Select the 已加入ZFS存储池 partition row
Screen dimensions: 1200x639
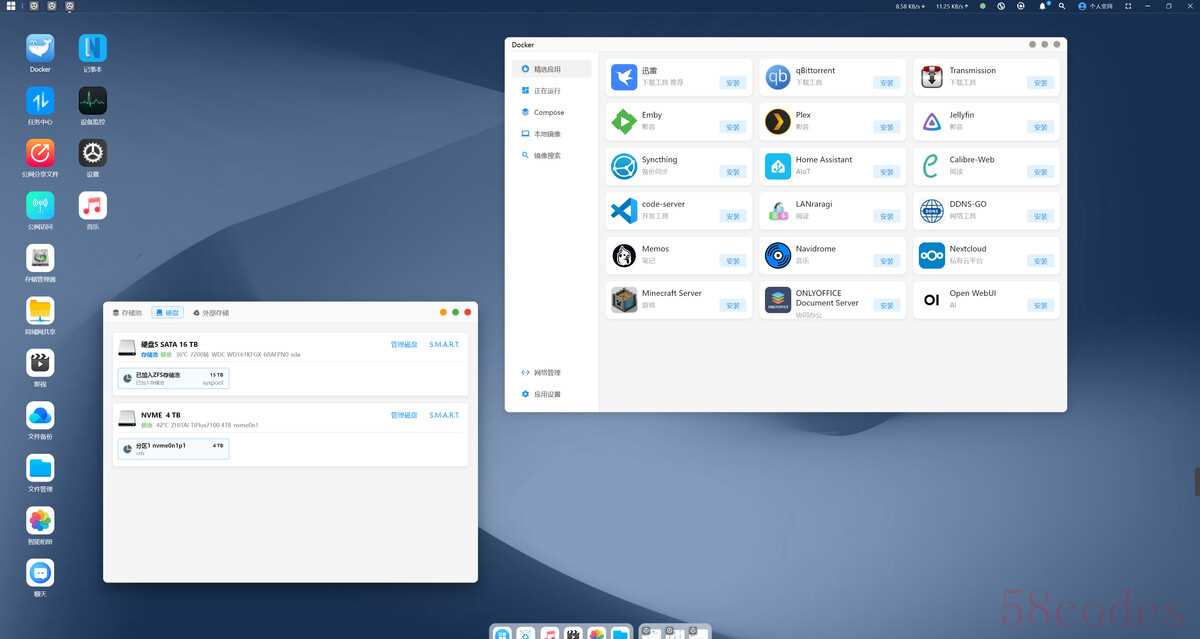(x=173, y=378)
